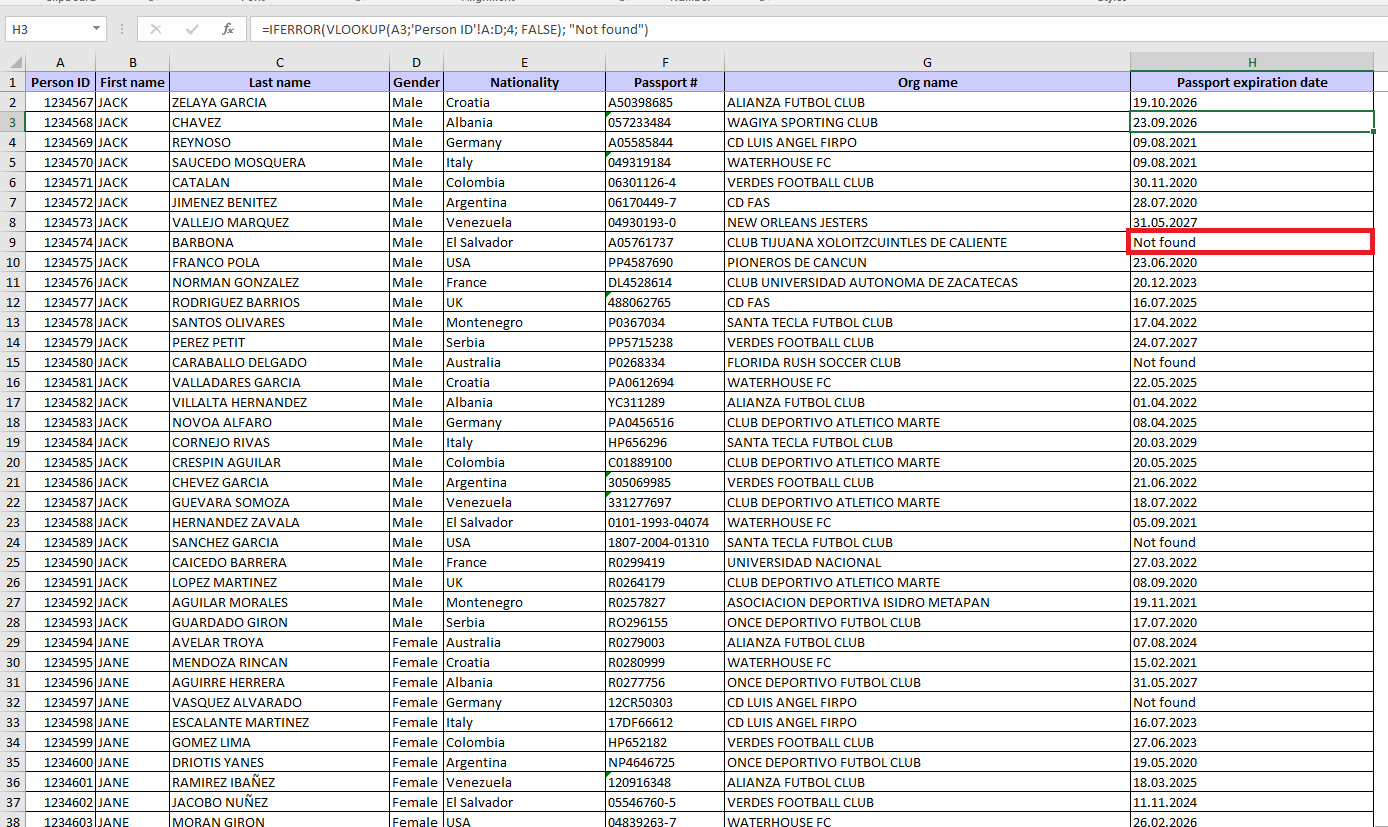
Task: Select the 'Org name' header cell
Action: (x=927, y=82)
